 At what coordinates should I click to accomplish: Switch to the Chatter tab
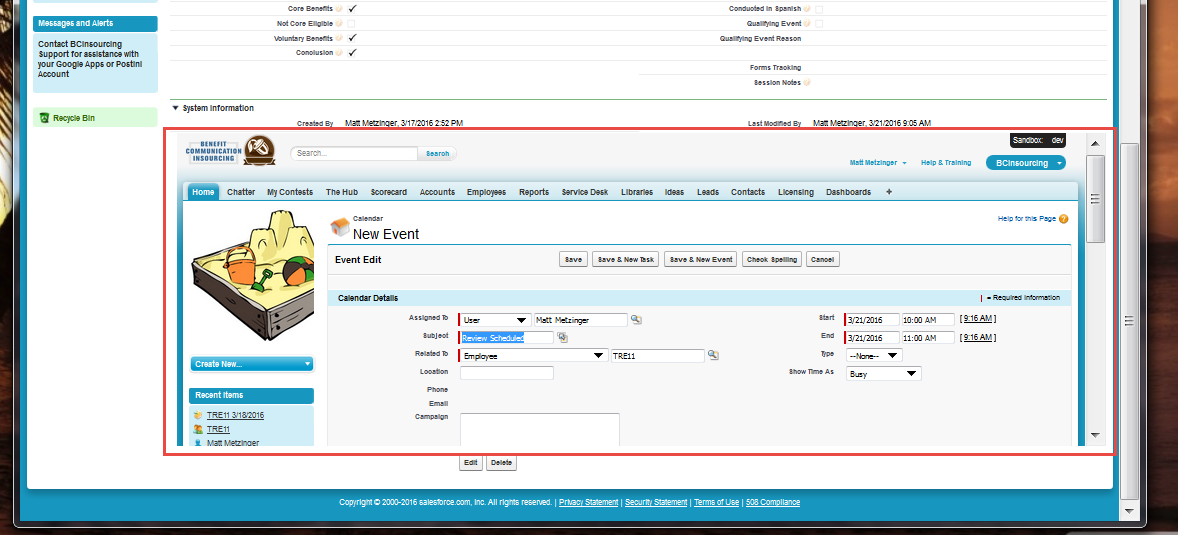click(x=241, y=192)
